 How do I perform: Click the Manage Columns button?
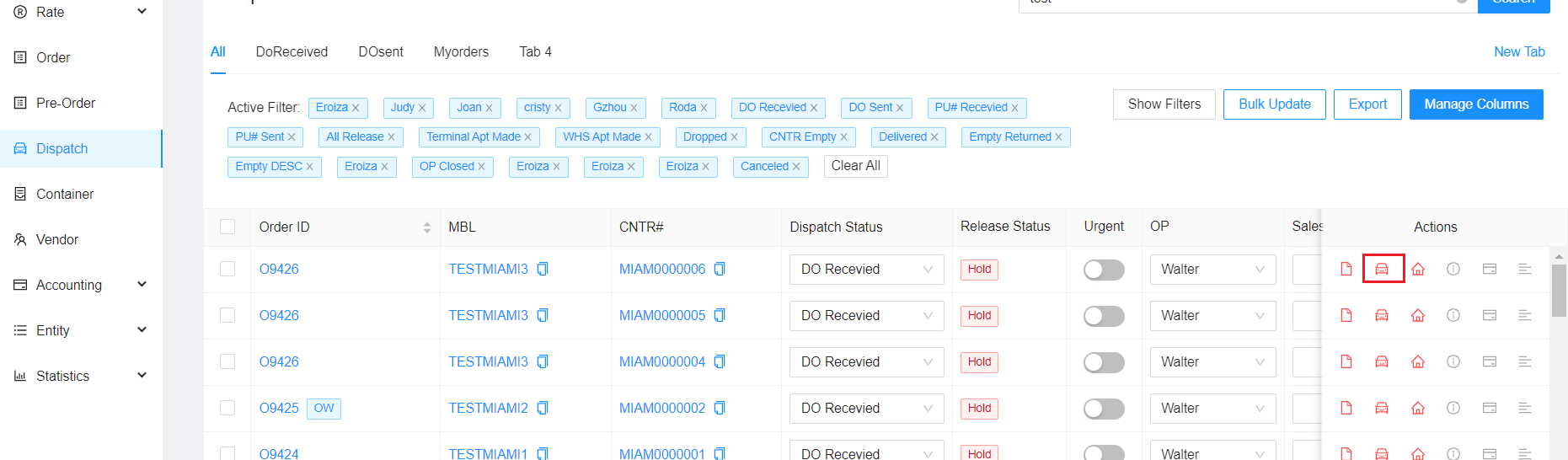click(1475, 104)
